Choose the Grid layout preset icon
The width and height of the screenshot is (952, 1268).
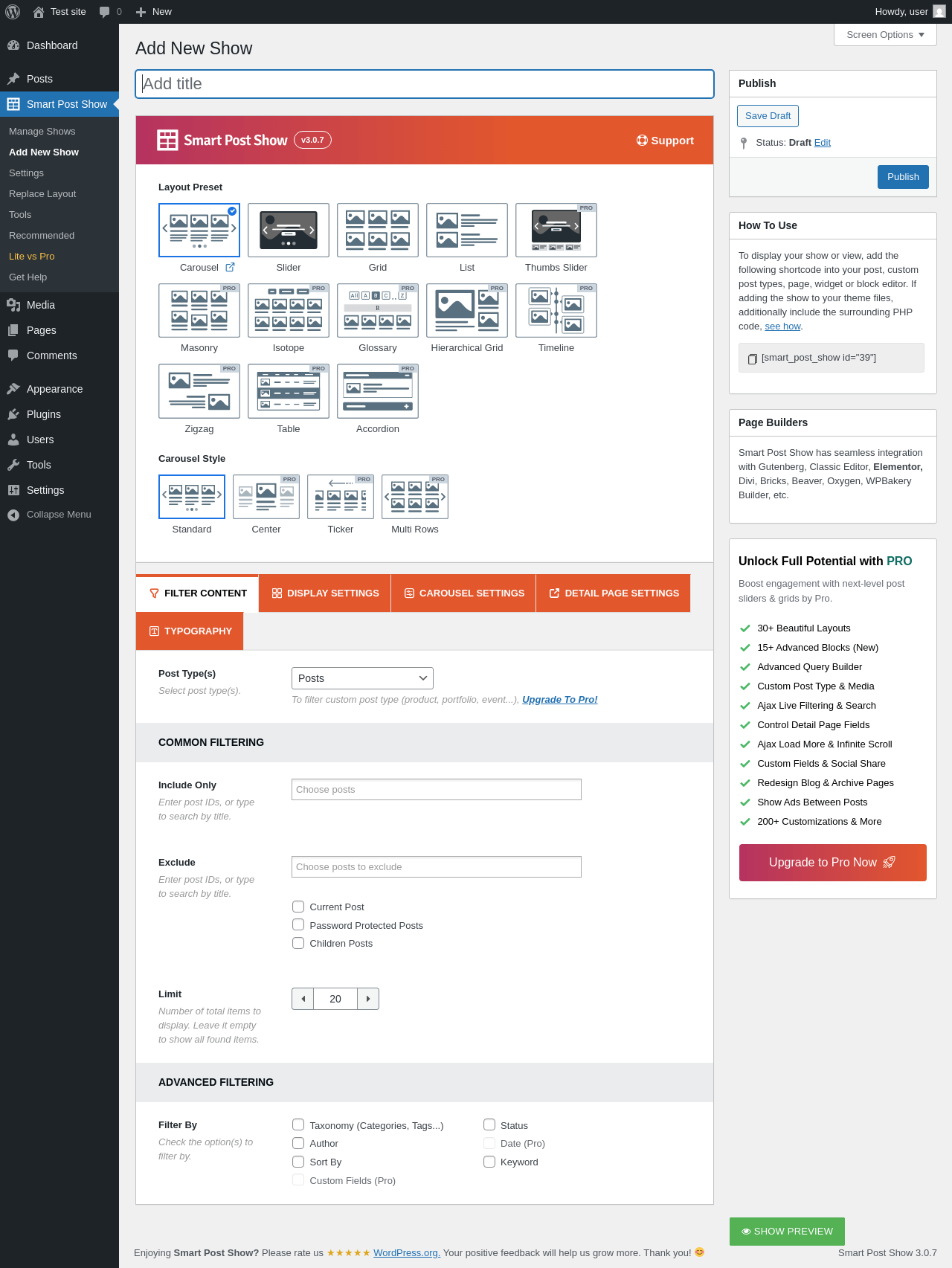pos(378,230)
